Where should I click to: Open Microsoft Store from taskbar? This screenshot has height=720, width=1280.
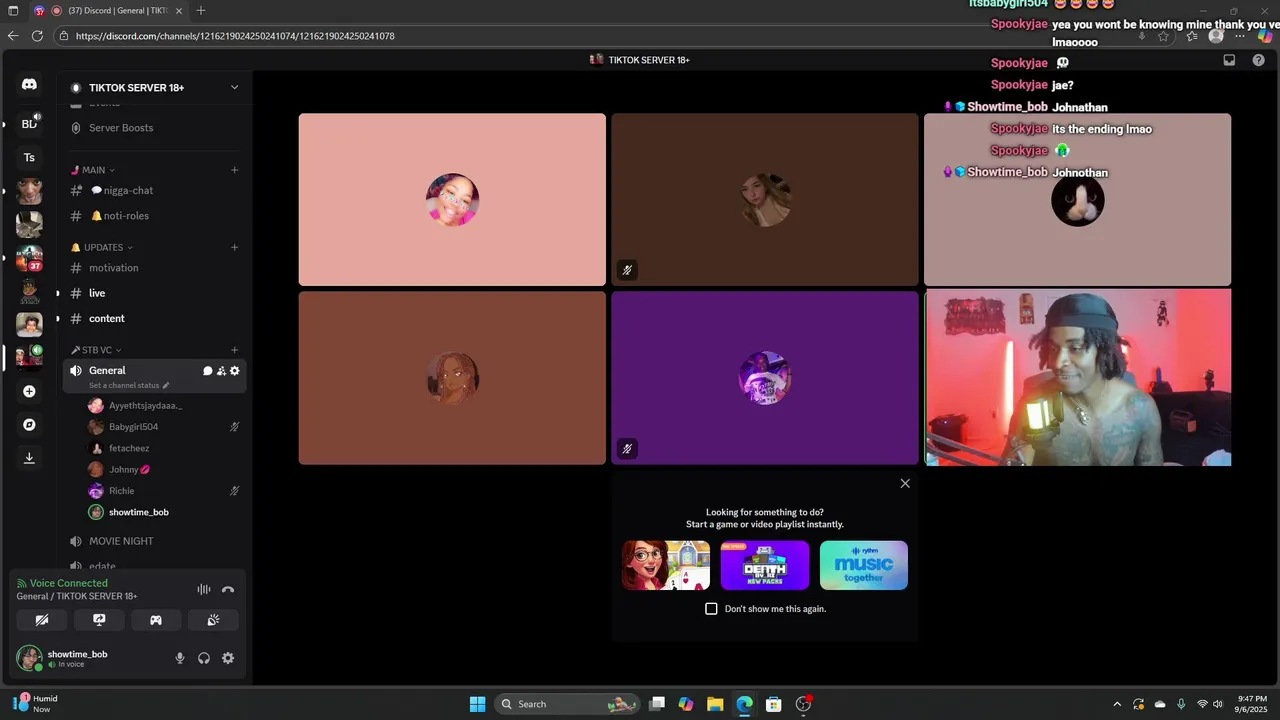tap(773, 704)
